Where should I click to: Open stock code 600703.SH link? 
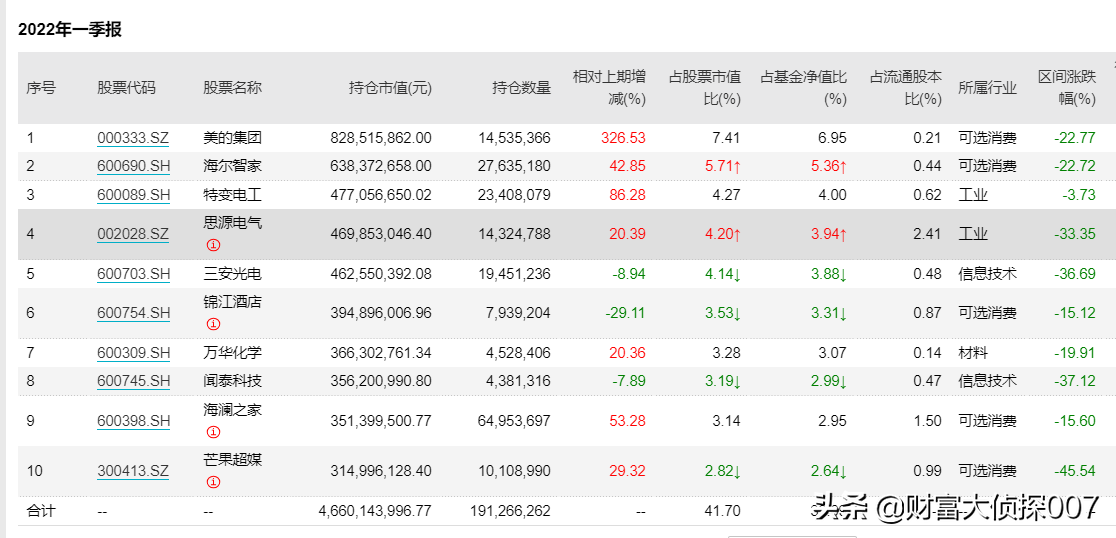(133, 273)
